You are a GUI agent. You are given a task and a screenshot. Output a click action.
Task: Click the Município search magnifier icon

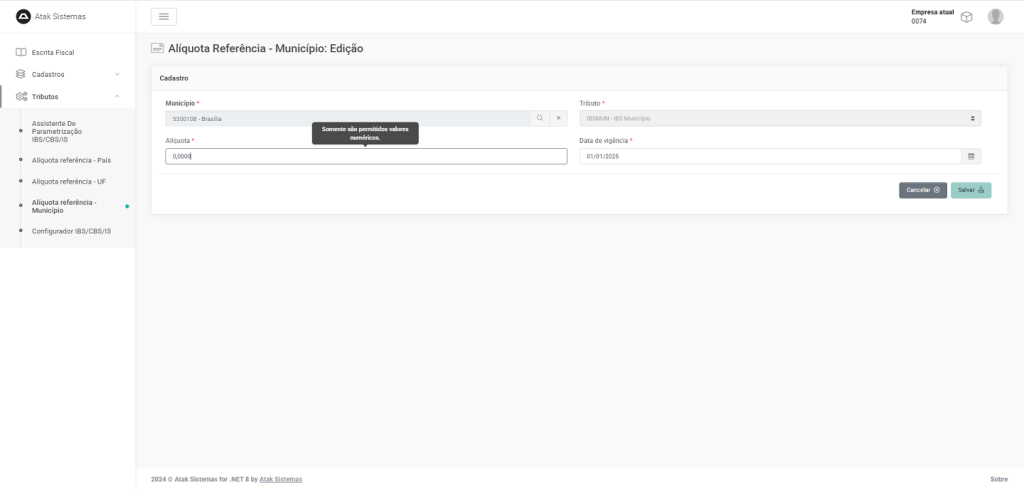click(540, 118)
